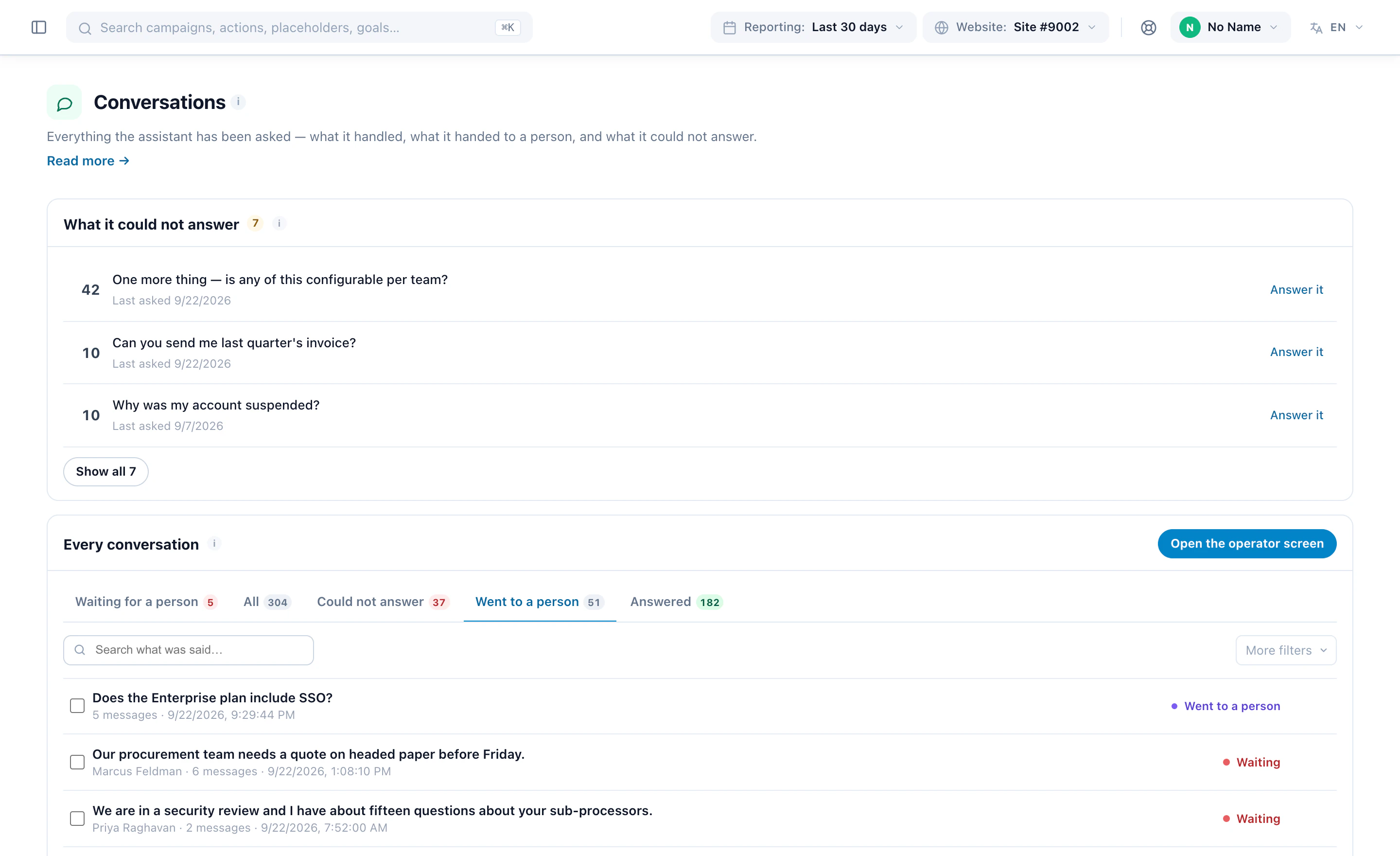Open the No Name account menu
This screenshot has width=1400, height=856.
[1230, 27]
